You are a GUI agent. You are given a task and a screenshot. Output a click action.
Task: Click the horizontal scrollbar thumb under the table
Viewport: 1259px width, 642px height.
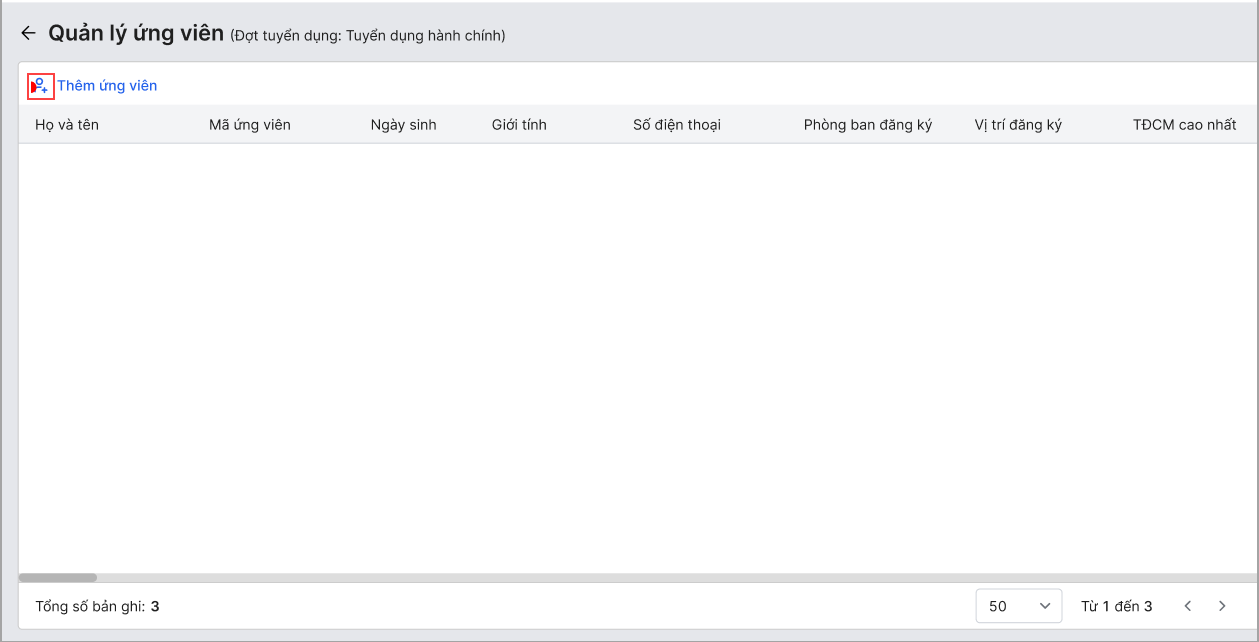click(58, 578)
